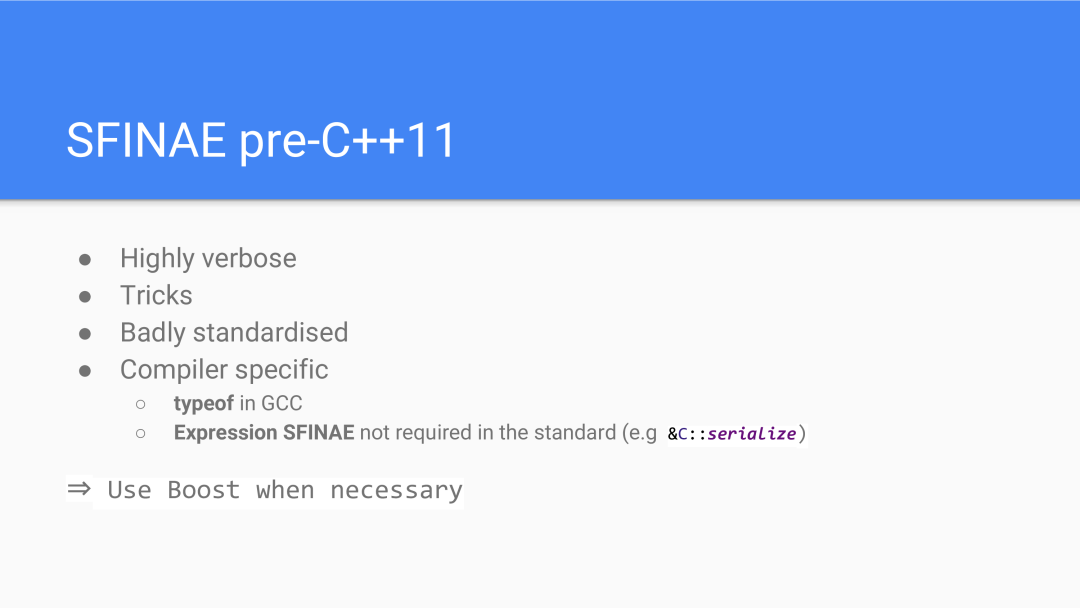Click the phrase "not required in the standard"
1080x608 pixels.
(488, 433)
